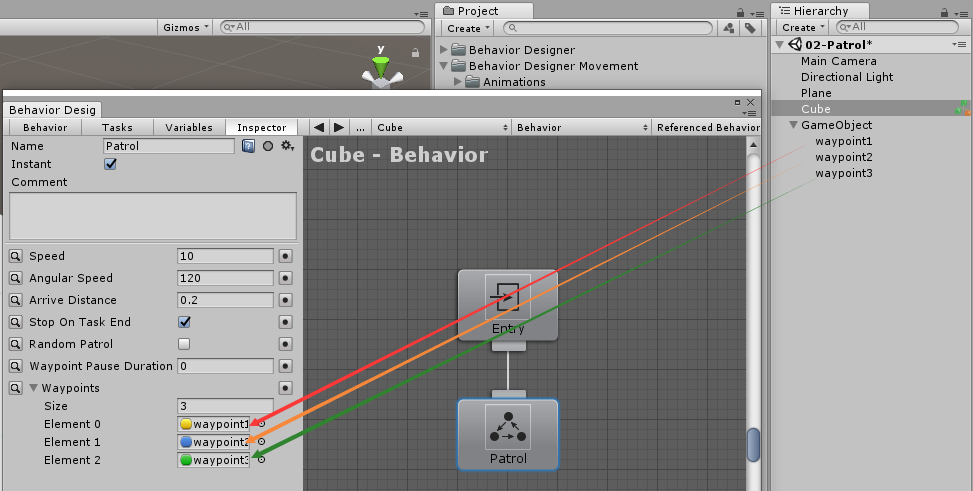Switch to the Tasks tab
The image size is (973, 491).
[x=117, y=127]
